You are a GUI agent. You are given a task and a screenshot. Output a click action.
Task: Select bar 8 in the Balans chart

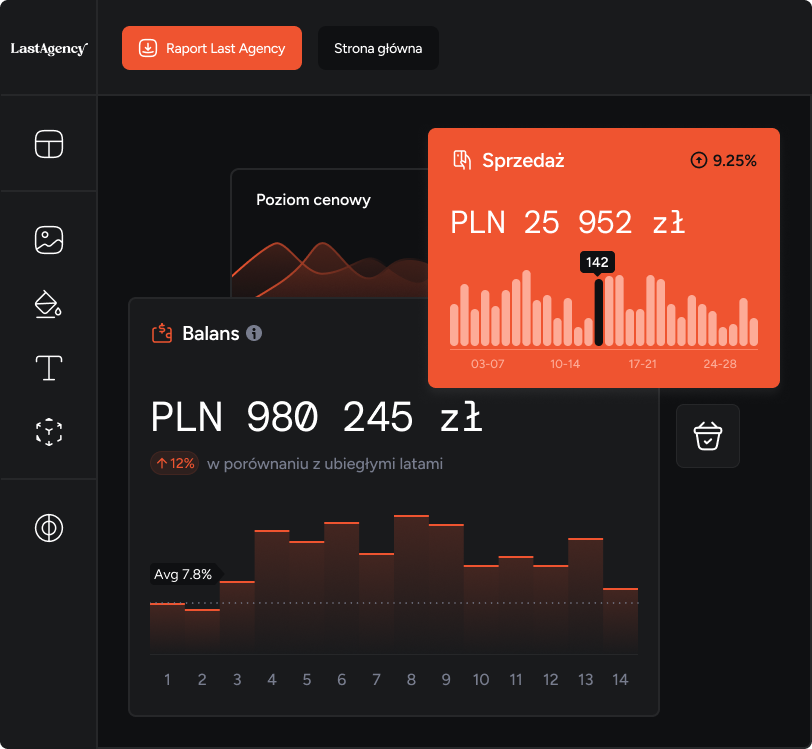411,584
